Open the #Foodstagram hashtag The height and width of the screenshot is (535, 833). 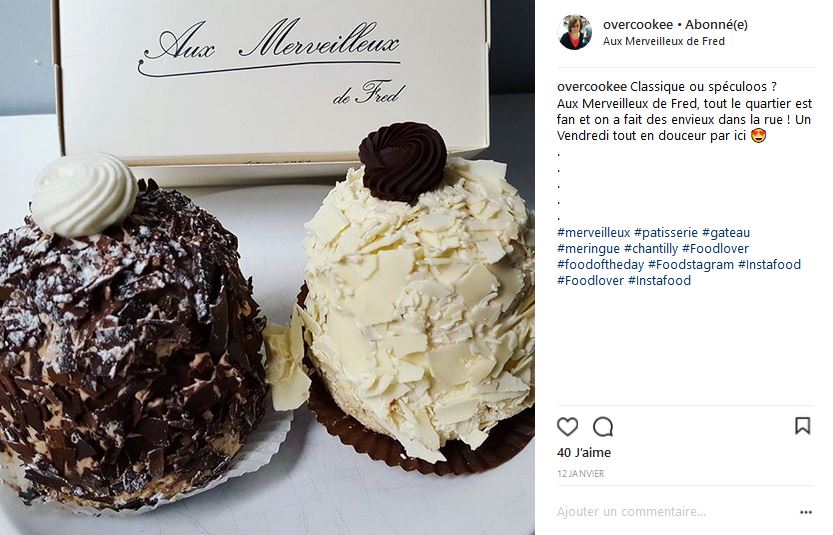click(691, 265)
